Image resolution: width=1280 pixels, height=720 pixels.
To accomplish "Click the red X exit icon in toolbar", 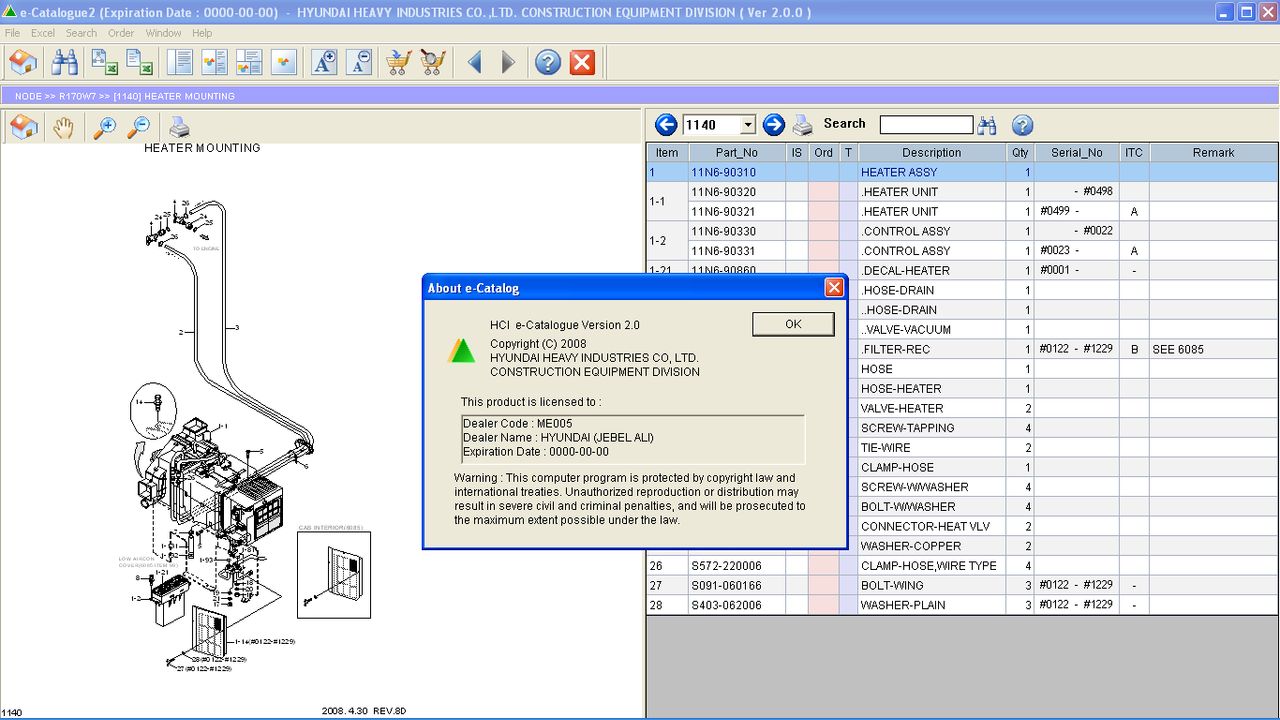I will pyautogui.click(x=582, y=62).
